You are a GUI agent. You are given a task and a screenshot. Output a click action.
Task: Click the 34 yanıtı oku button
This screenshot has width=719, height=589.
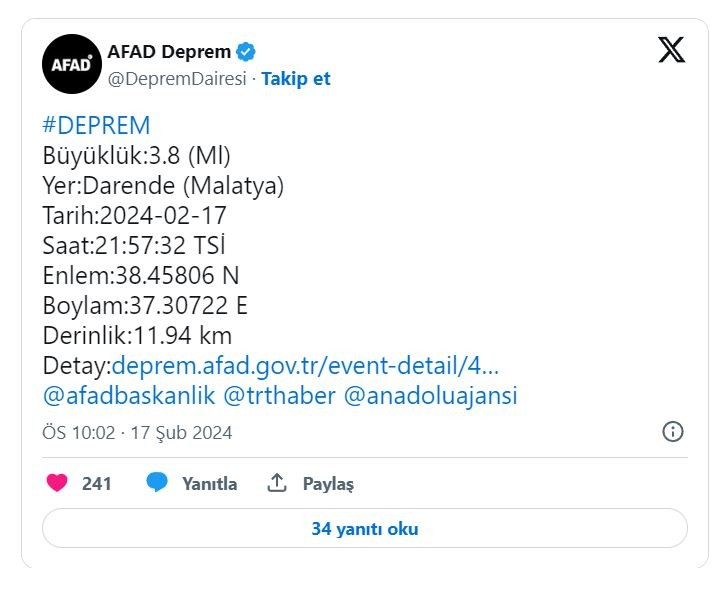point(364,529)
